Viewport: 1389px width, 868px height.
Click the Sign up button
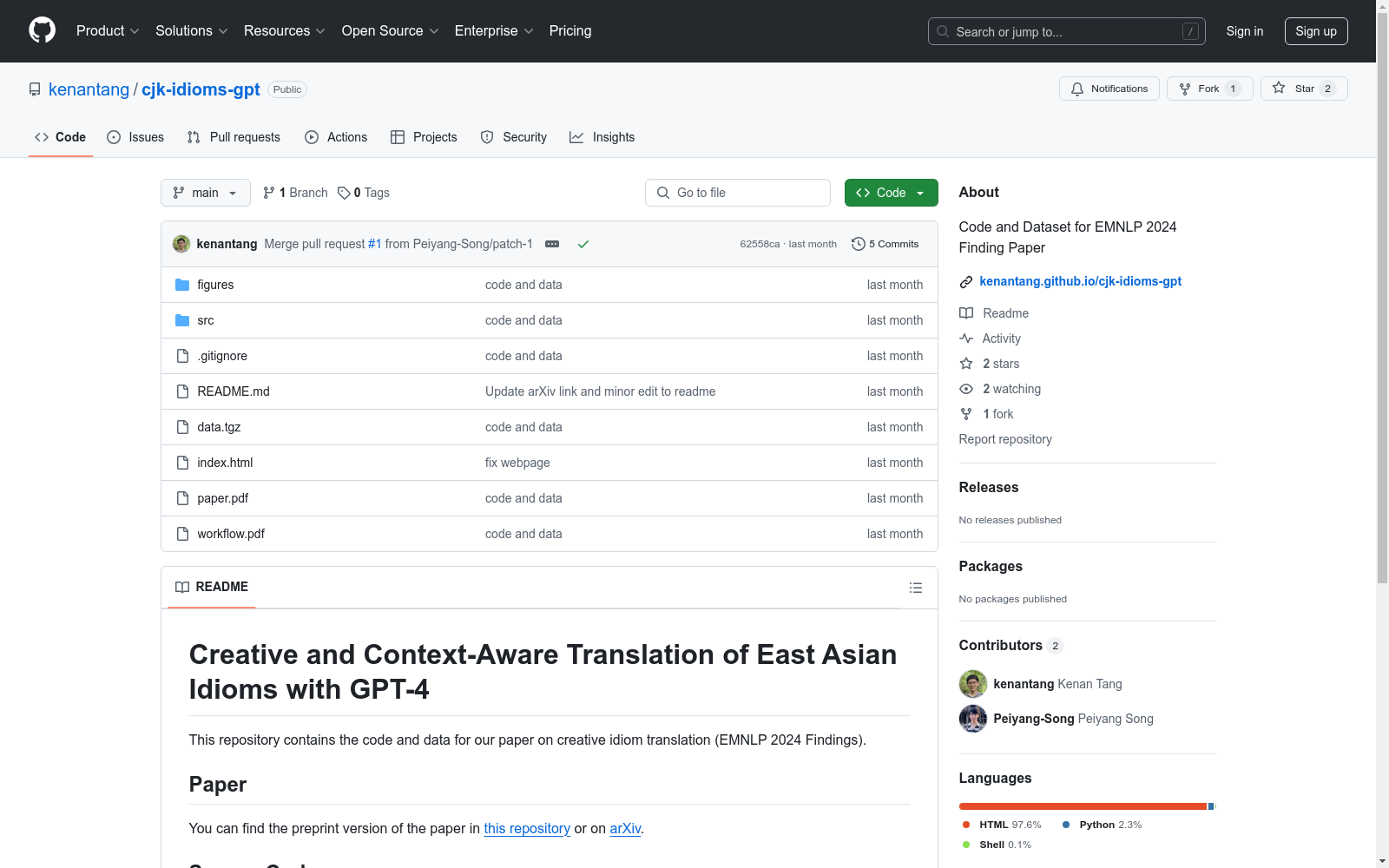coord(1316,31)
